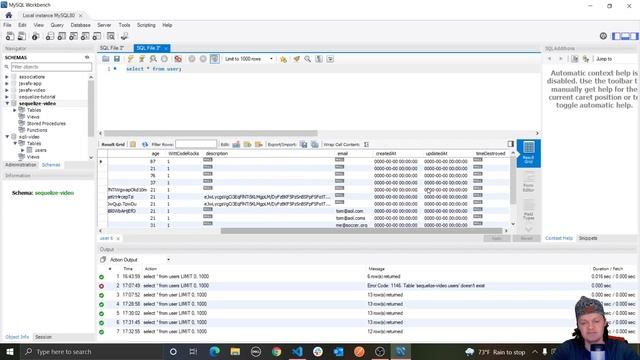This screenshot has width=640, height=360.
Task: Open the Limit to 1000 rows dropdown
Action: tap(249, 59)
